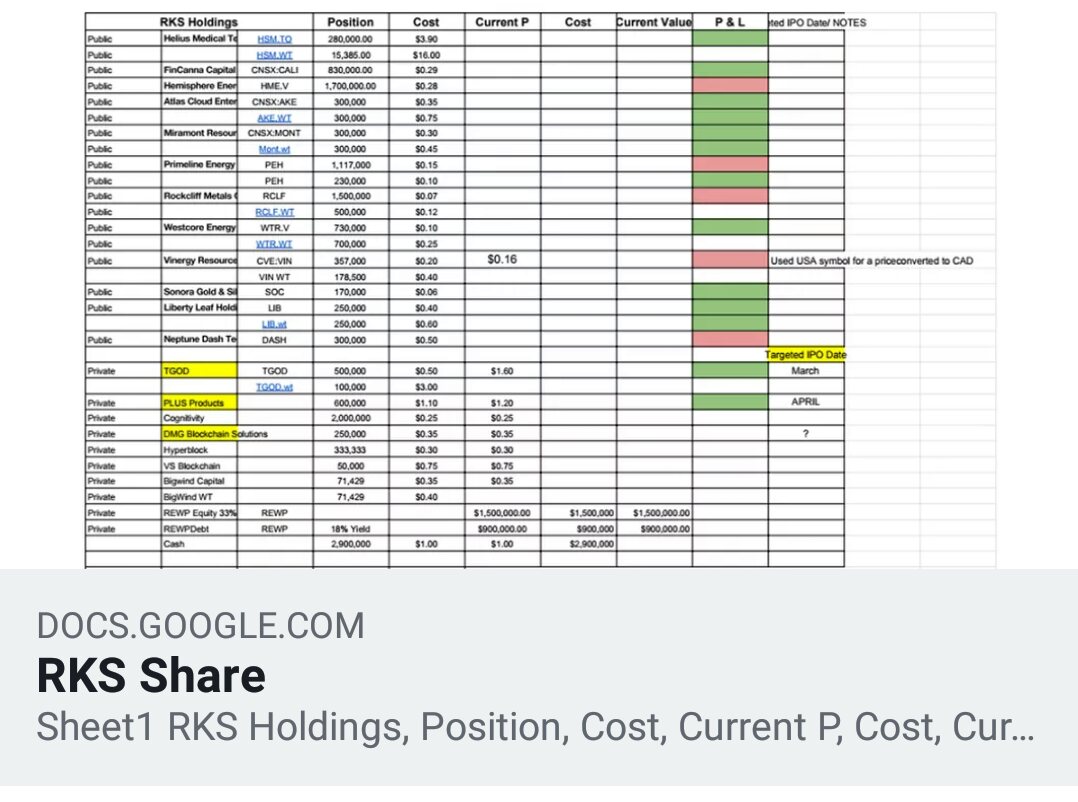Select the Current Value column header
Viewport: 1078px width, 802px height.
tap(654, 22)
